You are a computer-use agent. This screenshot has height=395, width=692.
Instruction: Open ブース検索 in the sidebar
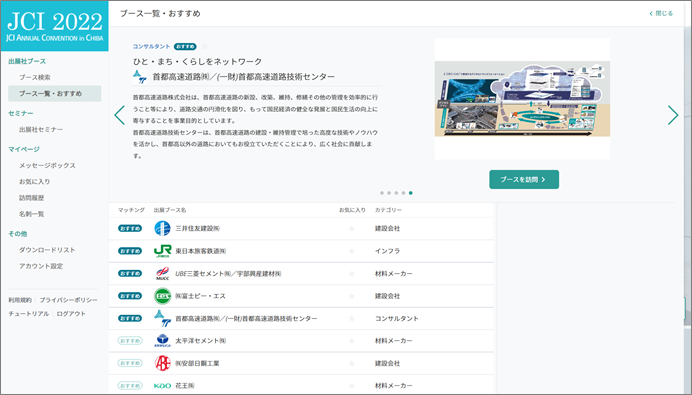(35, 77)
